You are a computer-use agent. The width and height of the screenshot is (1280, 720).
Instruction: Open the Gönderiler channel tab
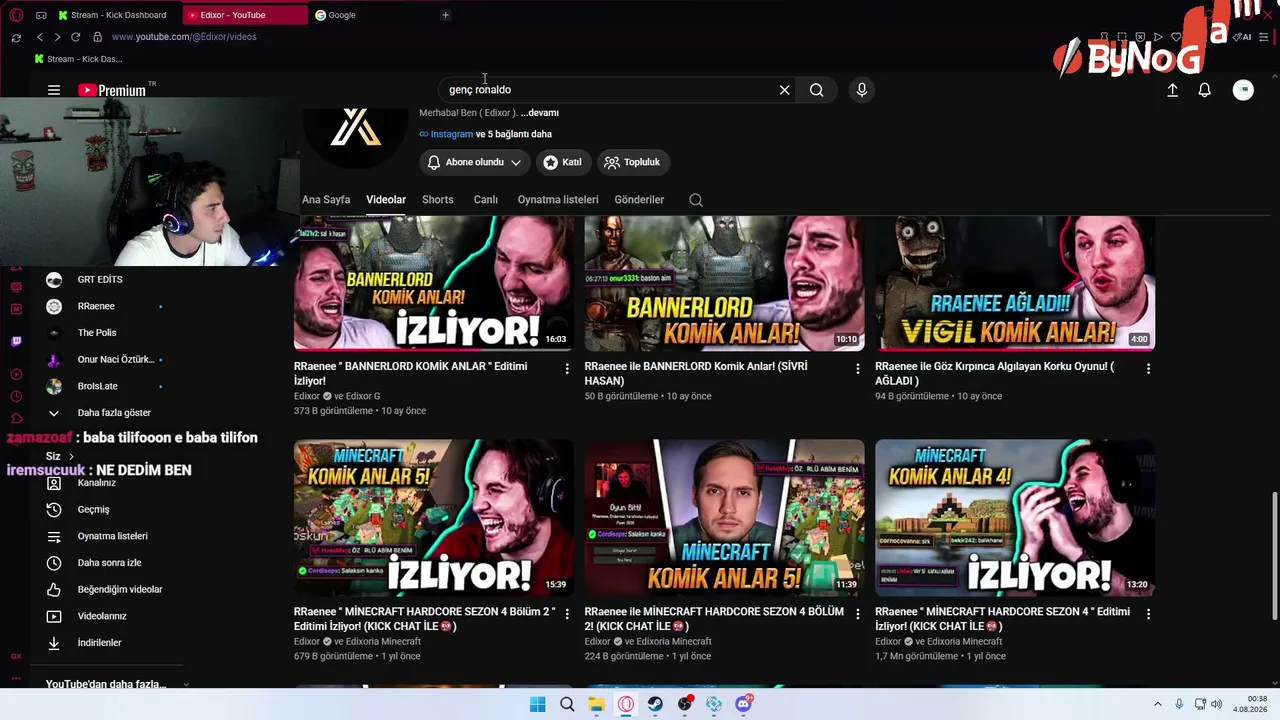point(639,200)
